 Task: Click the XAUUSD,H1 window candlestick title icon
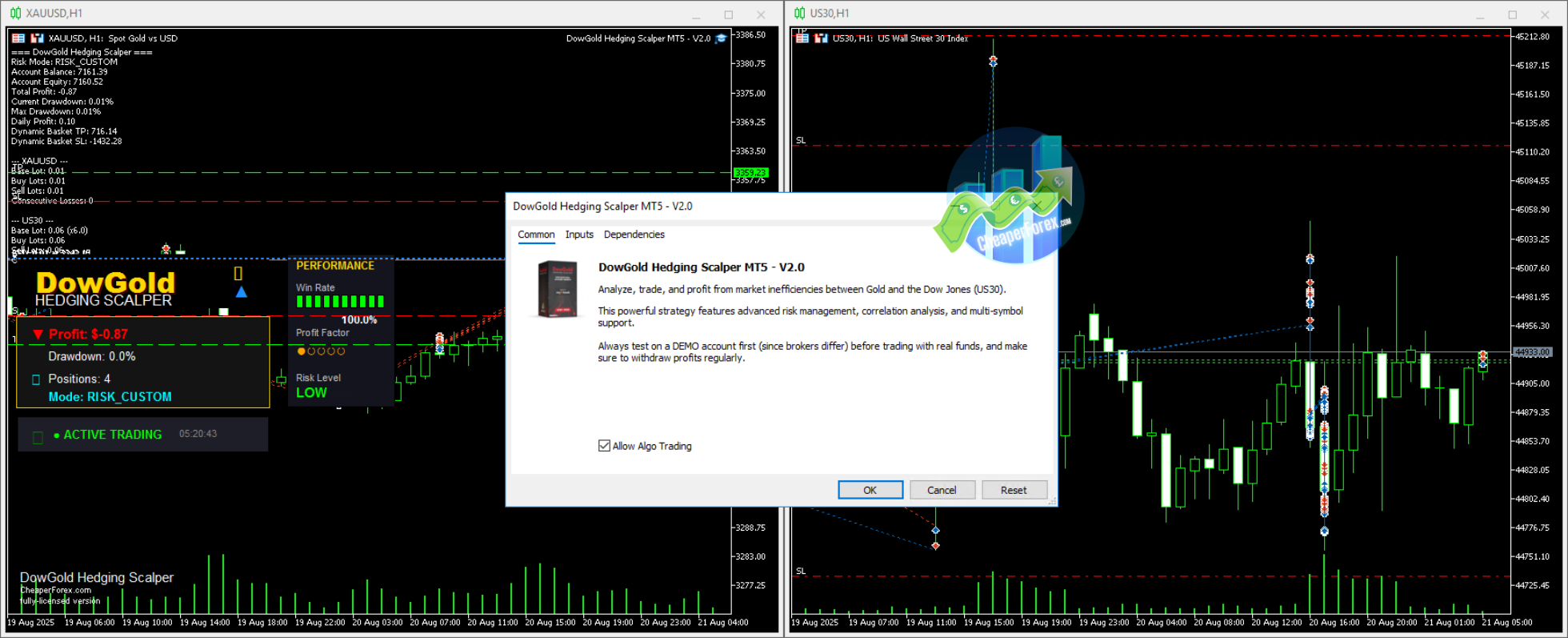pyautogui.click(x=15, y=13)
